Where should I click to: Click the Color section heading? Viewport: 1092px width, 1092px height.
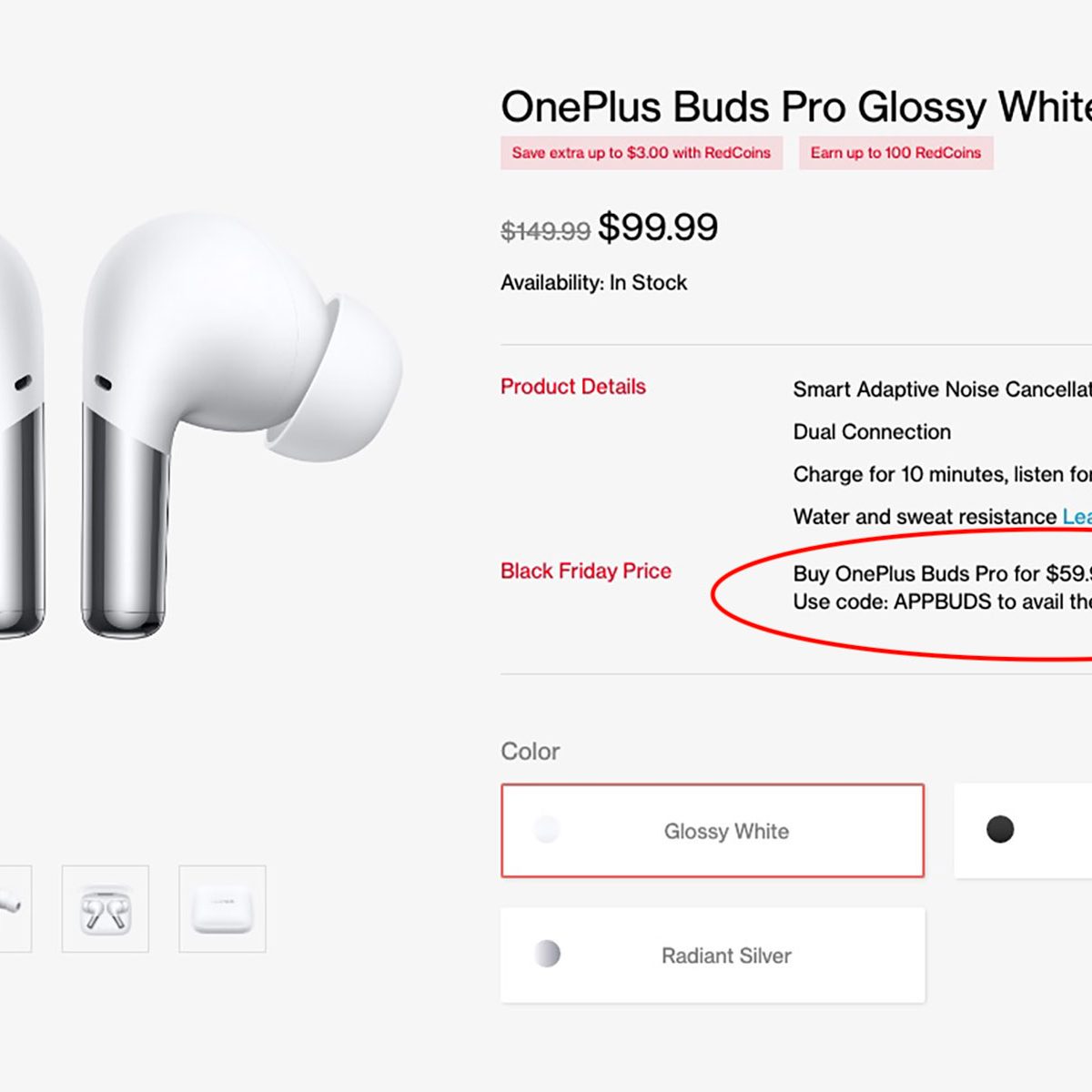[530, 752]
